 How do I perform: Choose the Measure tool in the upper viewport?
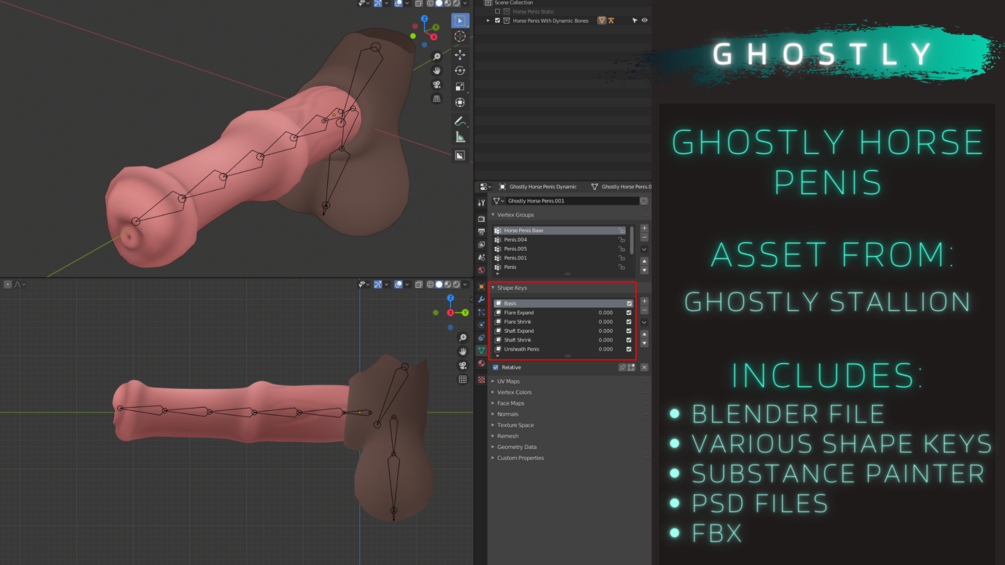tap(460, 137)
